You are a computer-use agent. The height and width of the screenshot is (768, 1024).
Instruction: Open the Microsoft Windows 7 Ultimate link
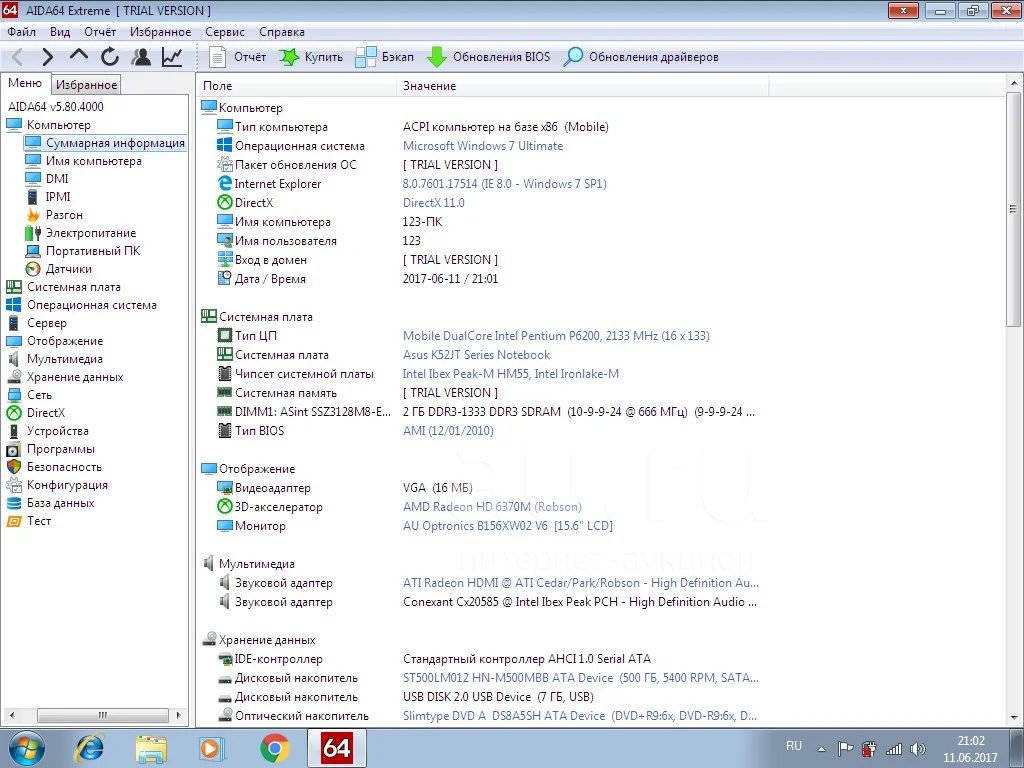483,146
